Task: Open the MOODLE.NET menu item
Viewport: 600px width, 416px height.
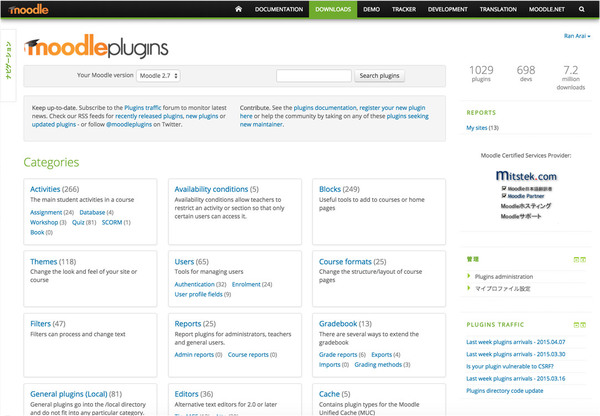Action: [547, 9]
